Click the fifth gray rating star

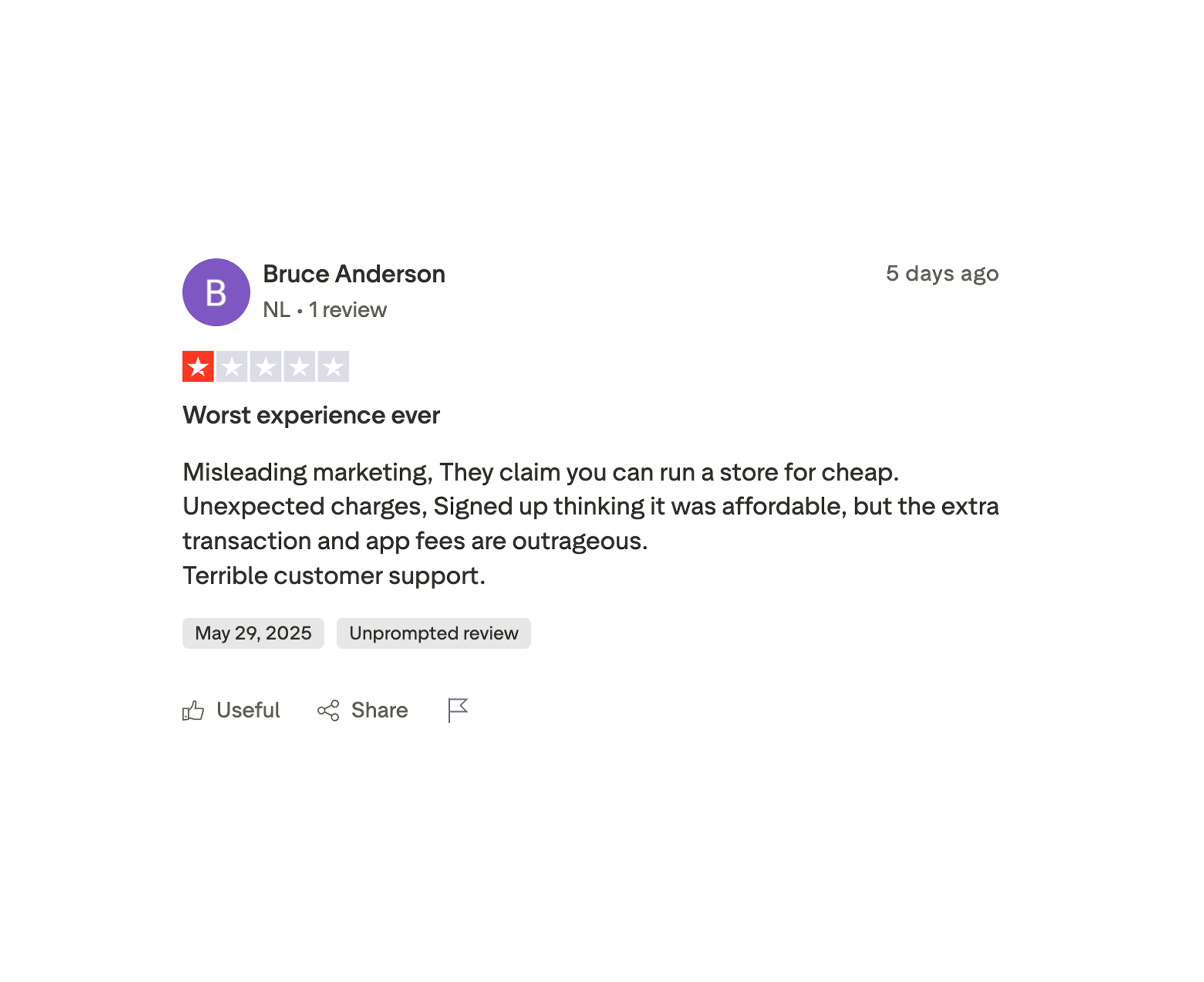pyautogui.click(x=333, y=367)
